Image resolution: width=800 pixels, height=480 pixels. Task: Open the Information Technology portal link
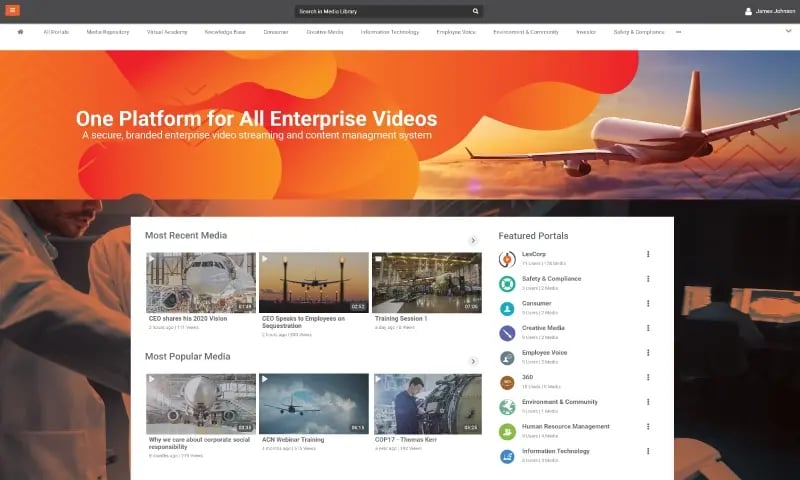point(554,451)
